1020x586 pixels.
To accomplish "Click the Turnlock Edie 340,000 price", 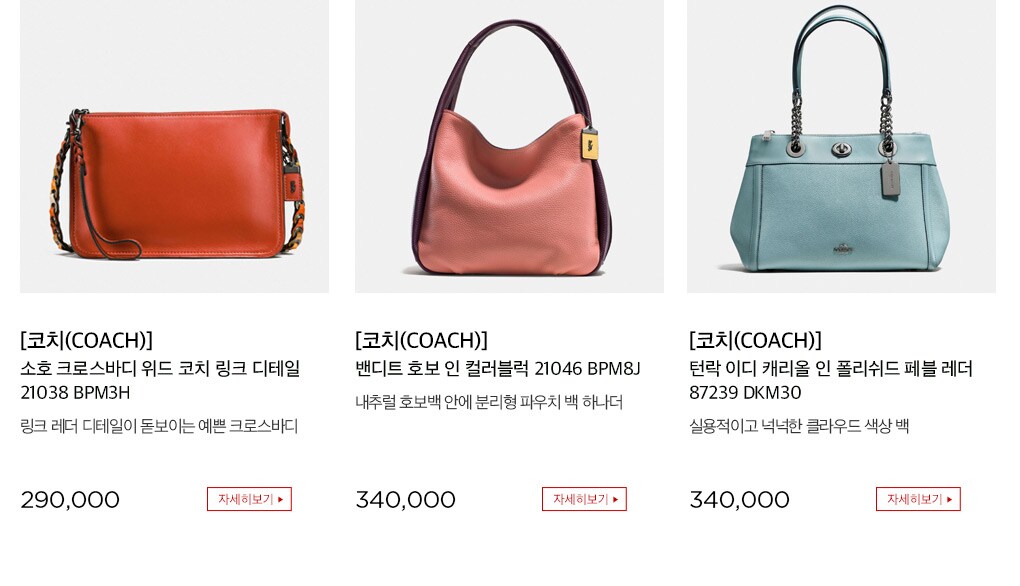I will pyautogui.click(x=740, y=499).
